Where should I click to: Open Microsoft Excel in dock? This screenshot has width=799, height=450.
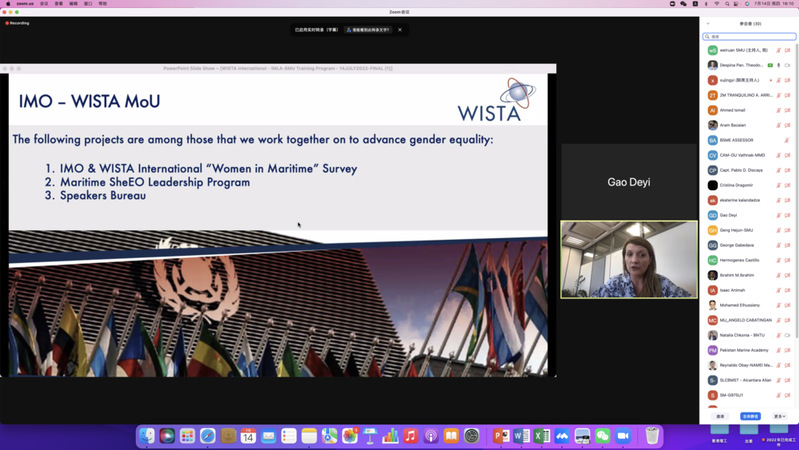click(x=542, y=436)
